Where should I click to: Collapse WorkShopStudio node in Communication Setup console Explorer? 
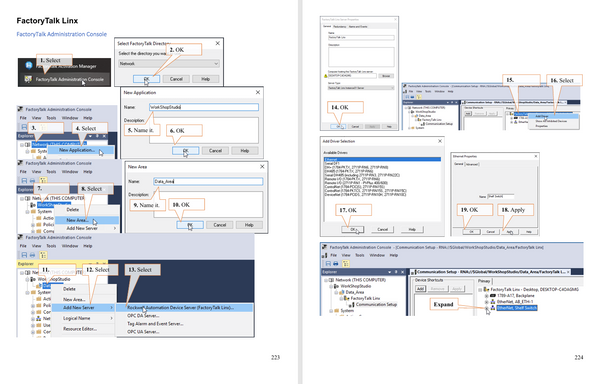point(331,286)
